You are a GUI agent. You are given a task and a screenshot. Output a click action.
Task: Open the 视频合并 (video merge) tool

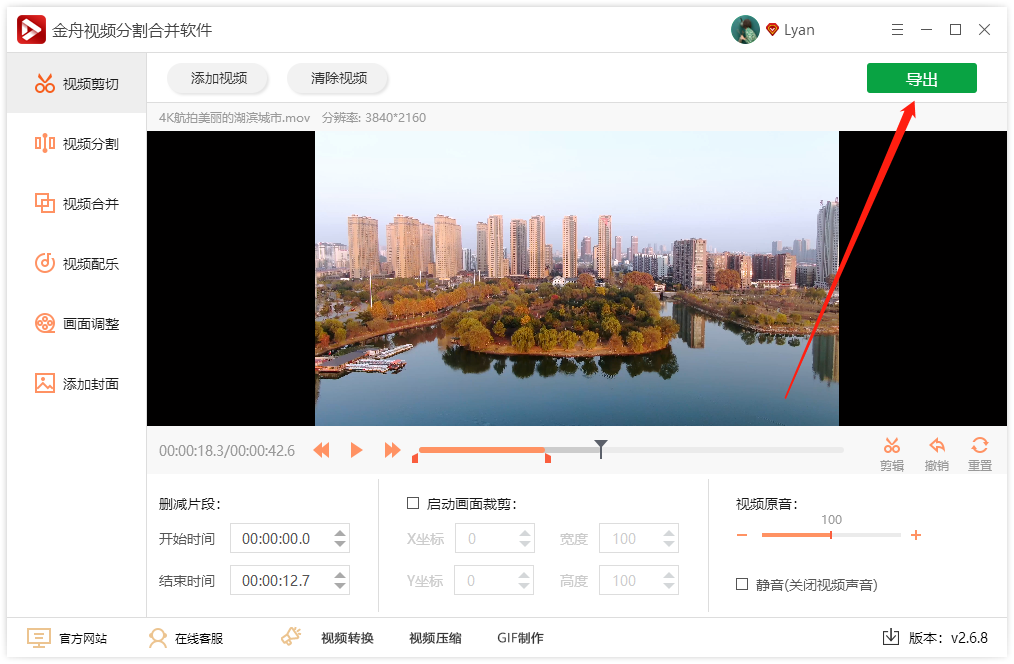[x=74, y=203]
